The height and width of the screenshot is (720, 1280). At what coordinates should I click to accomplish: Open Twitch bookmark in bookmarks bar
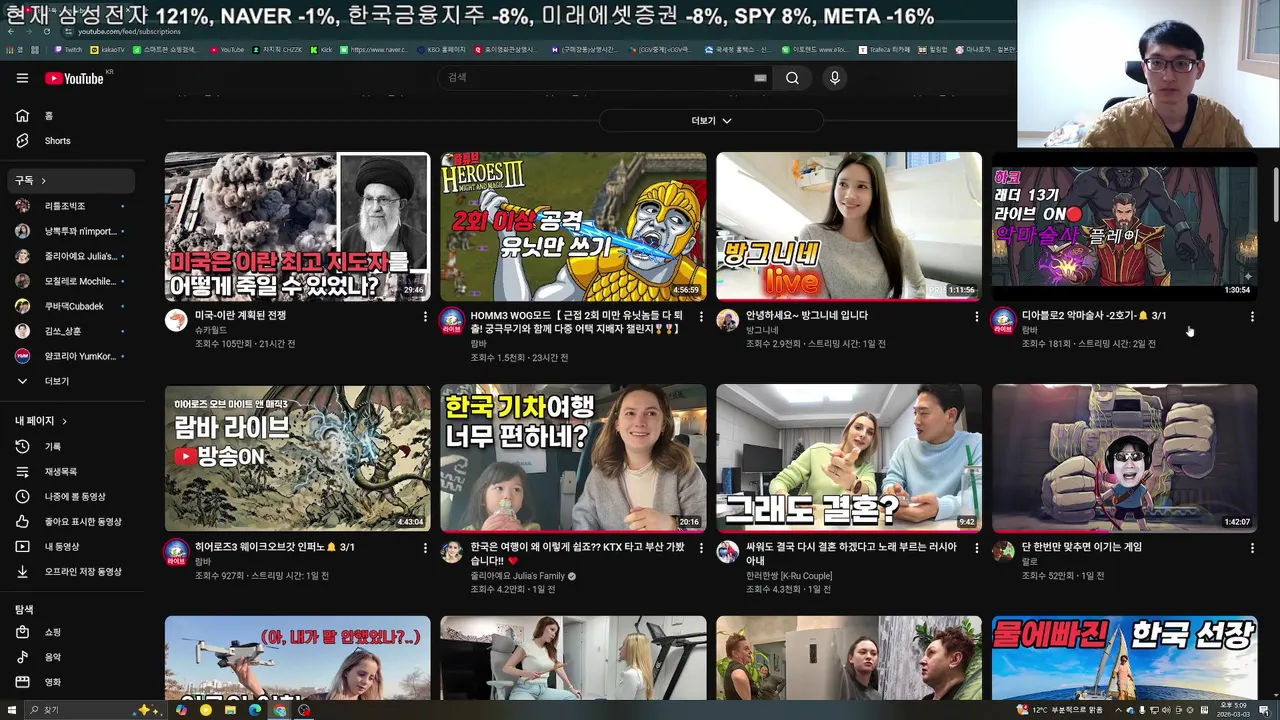click(x=69, y=49)
